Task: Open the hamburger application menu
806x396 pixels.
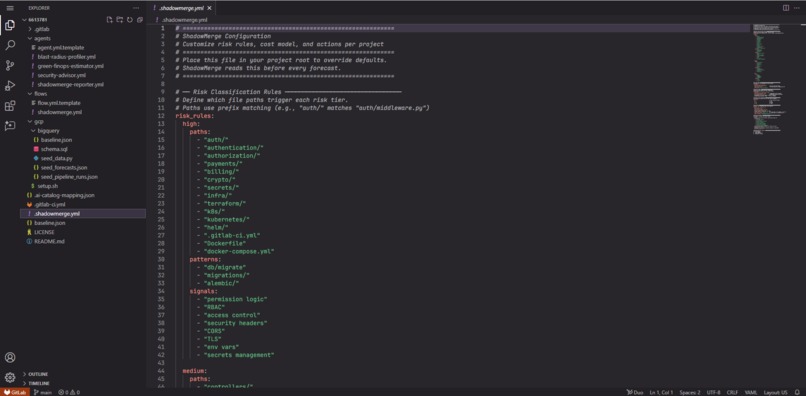Action: pos(10,8)
